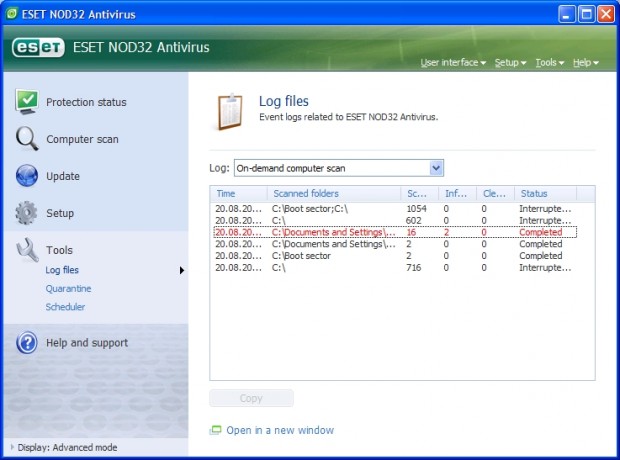Select log row with 602 scanned

pos(395,220)
